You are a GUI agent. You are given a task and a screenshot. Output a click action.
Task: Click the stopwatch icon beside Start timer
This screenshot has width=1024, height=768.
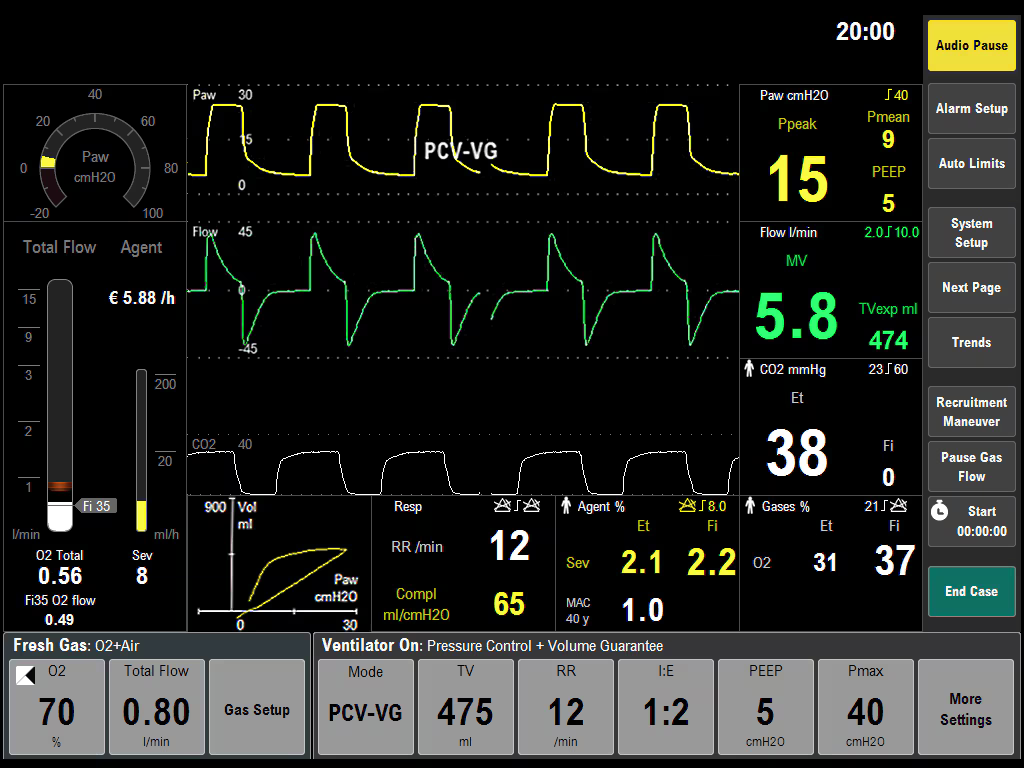coord(939,511)
